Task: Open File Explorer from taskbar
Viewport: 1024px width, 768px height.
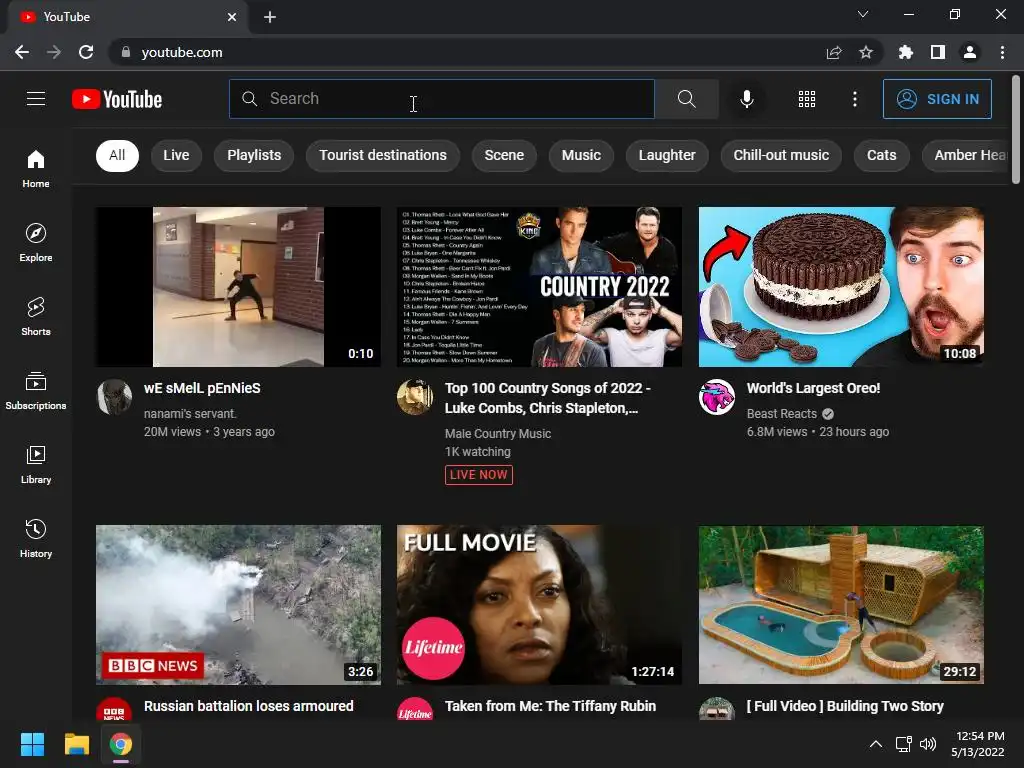Action: 76,744
